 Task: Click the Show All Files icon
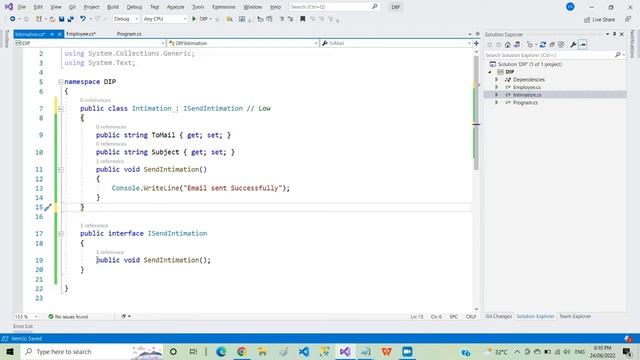click(561, 45)
